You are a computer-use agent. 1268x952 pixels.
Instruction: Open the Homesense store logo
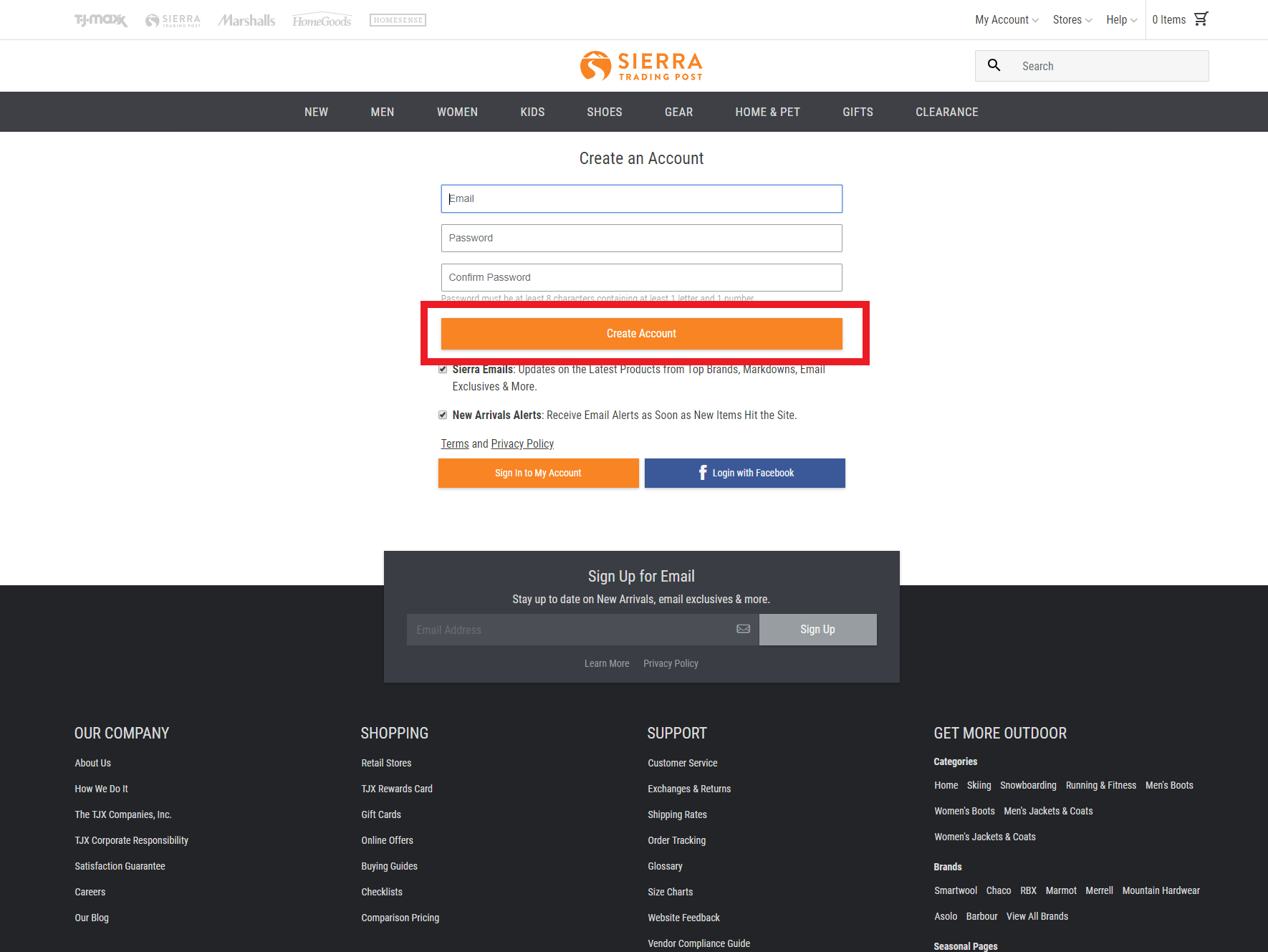point(398,20)
